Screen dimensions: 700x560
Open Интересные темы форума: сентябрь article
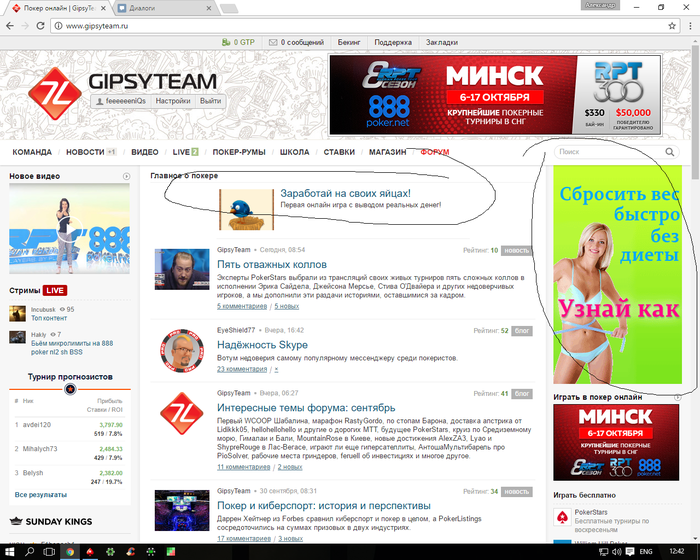point(306,408)
